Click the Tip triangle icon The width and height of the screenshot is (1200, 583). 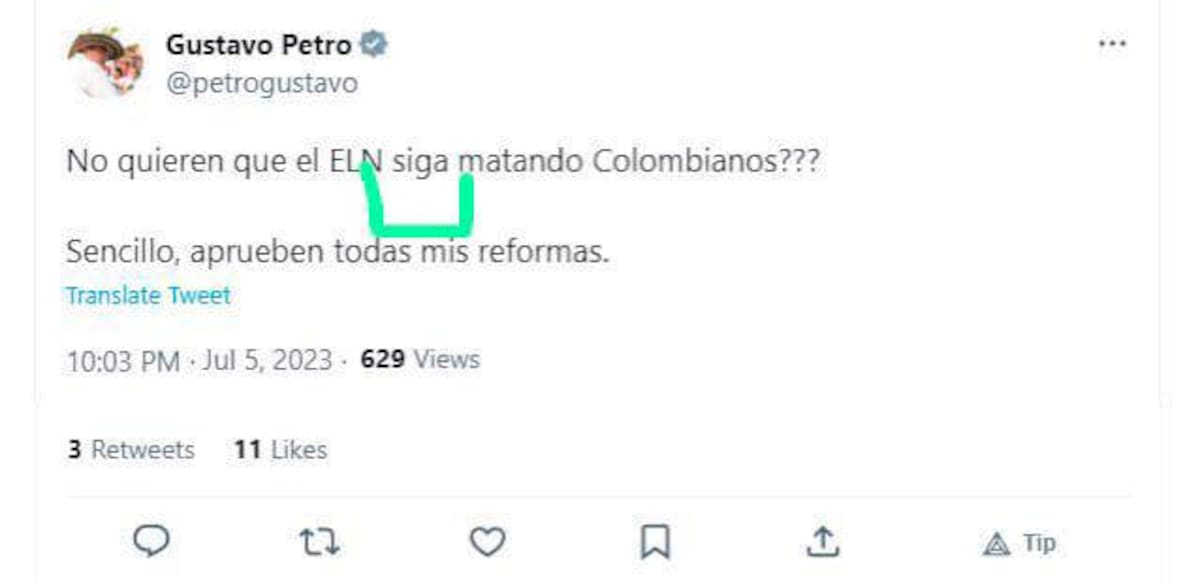click(x=997, y=544)
